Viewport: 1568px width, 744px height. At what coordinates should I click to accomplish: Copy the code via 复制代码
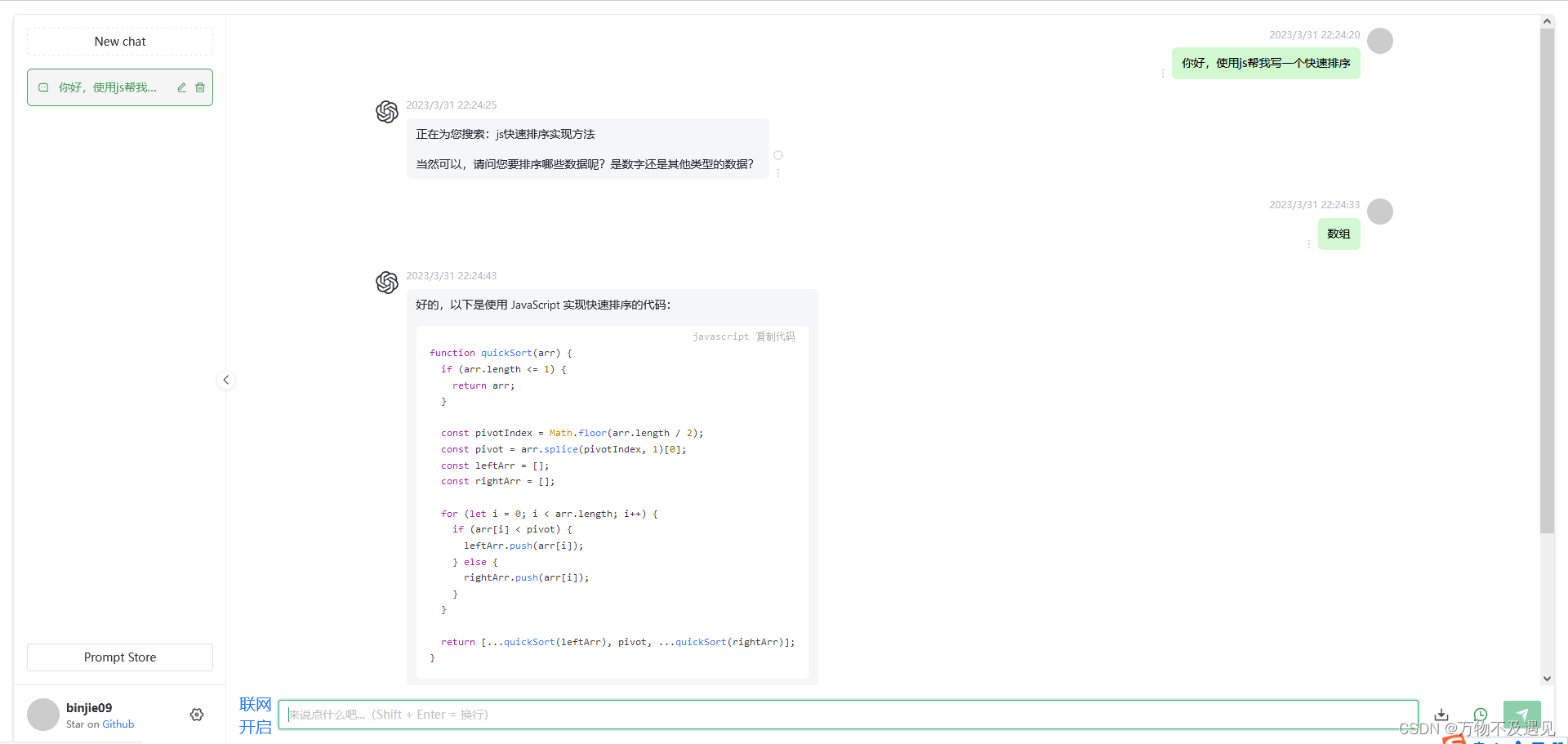coord(775,336)
